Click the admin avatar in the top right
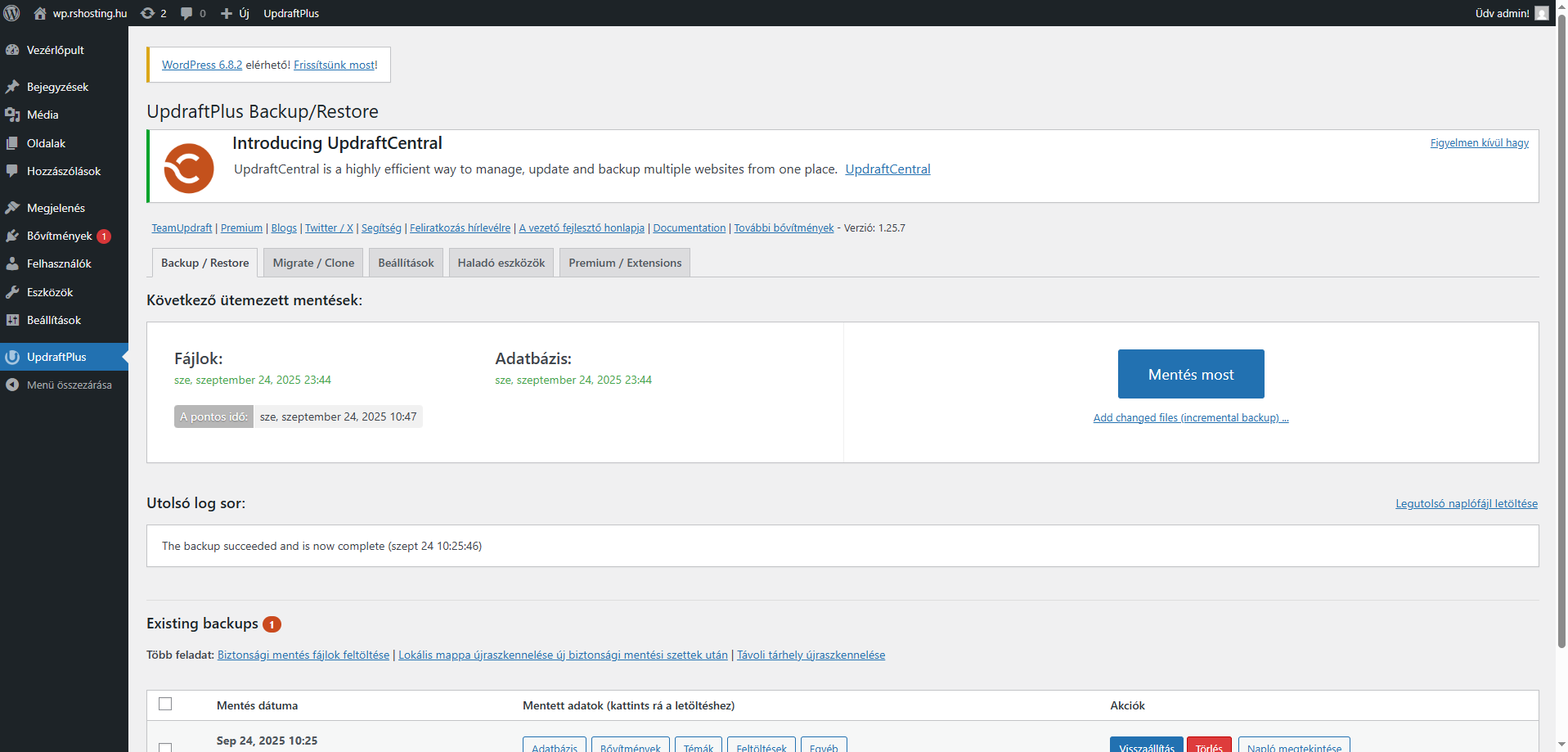The width and height of the screenshot is (1568, 752). point(1542,13)
